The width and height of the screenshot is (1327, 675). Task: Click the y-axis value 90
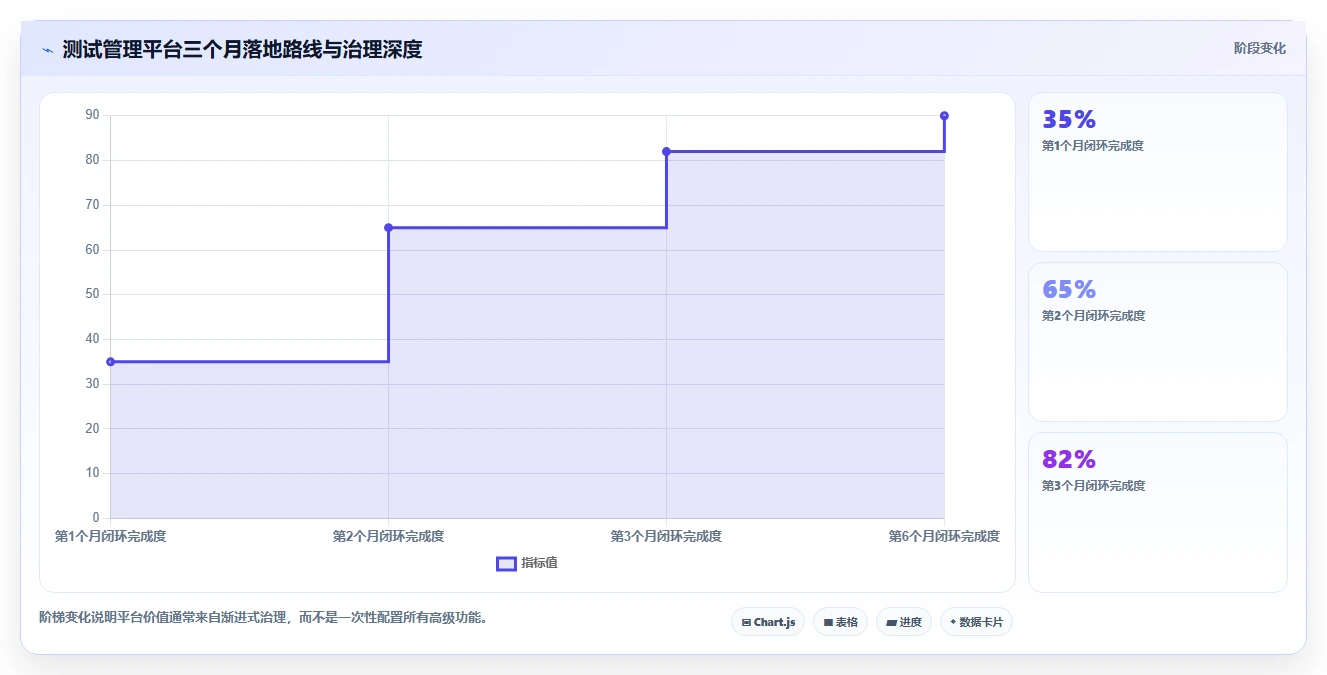point(92,115)
